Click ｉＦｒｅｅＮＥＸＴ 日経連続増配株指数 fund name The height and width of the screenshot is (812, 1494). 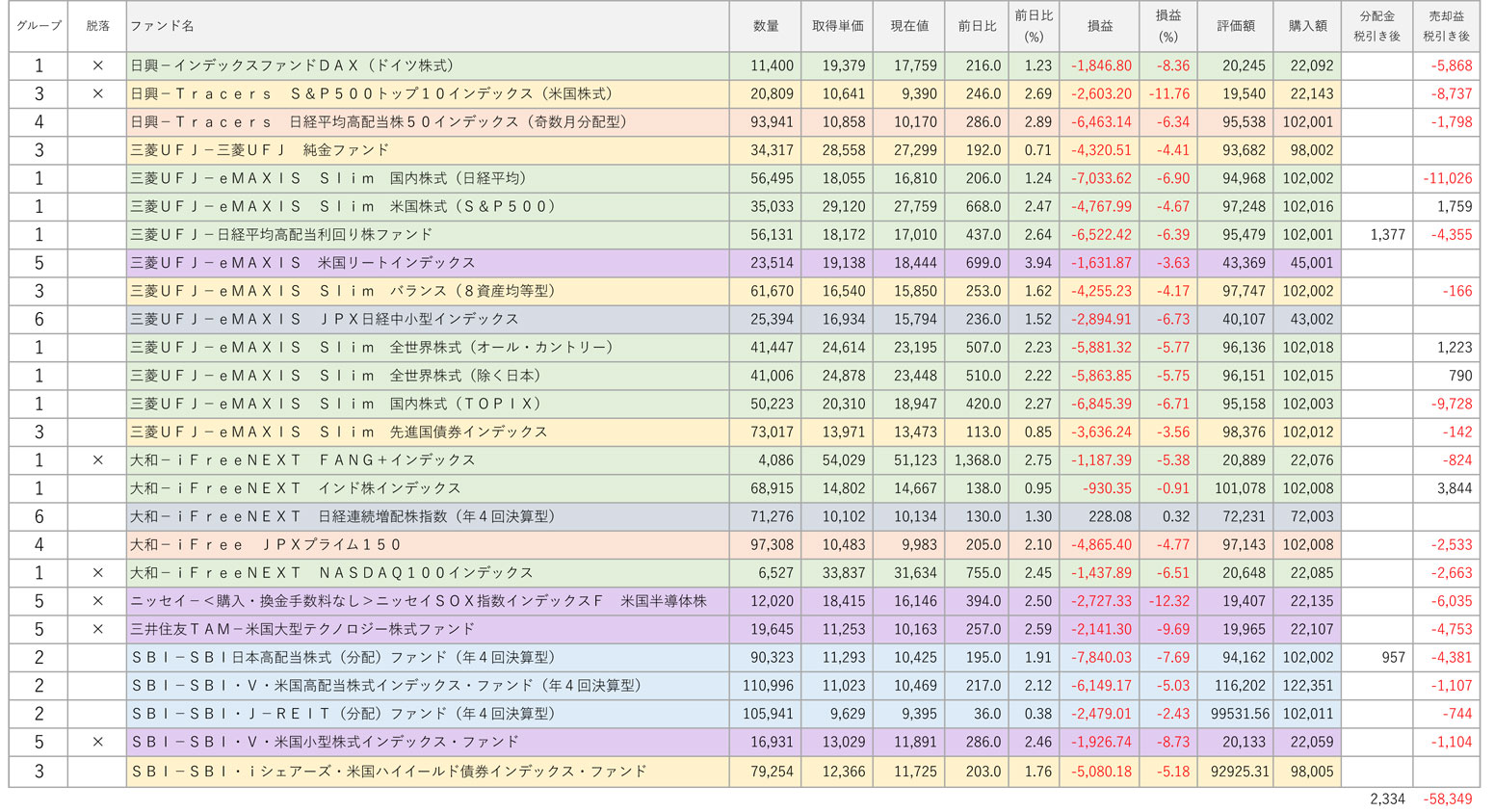point(344,516)
